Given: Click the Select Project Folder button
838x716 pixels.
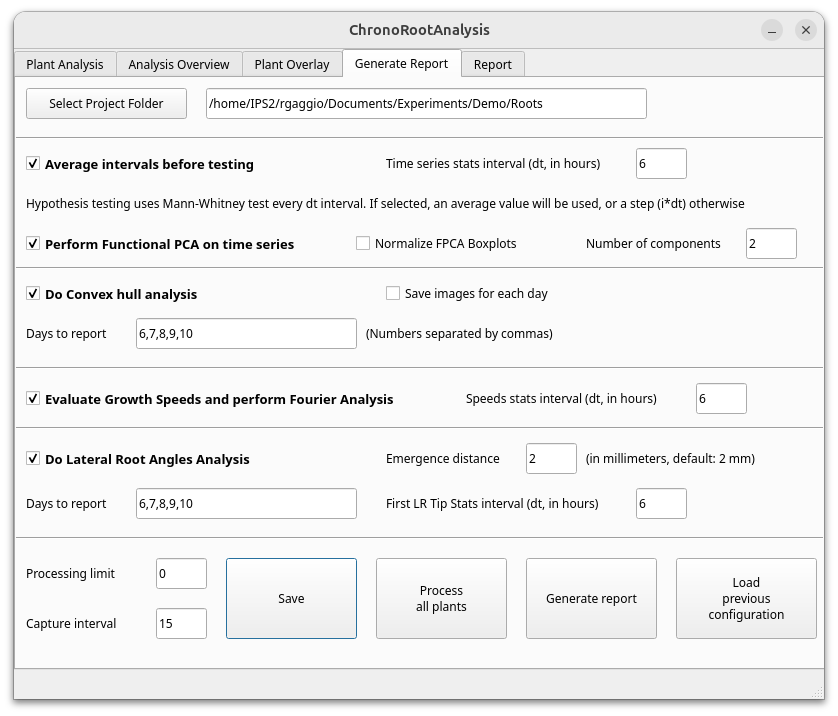Looking at the screenshot, I should point(106,103).
